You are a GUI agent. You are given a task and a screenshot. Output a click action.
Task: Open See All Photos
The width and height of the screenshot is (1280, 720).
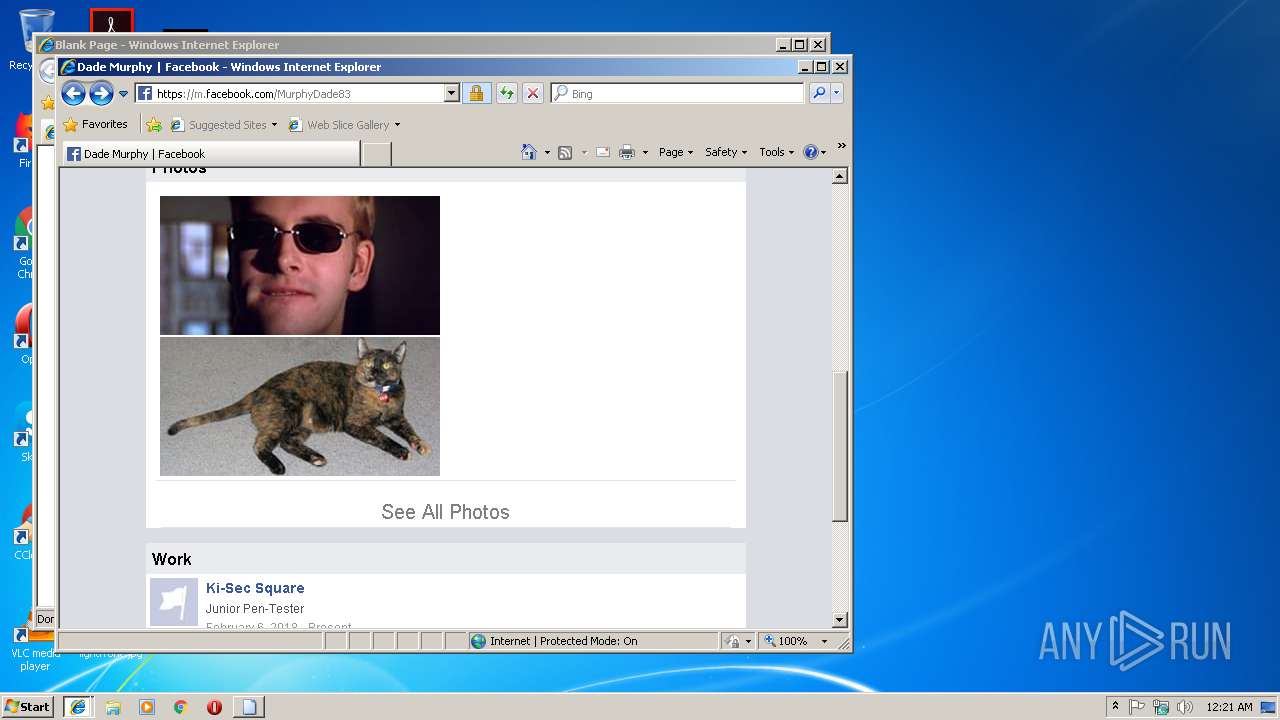point(445,512)
